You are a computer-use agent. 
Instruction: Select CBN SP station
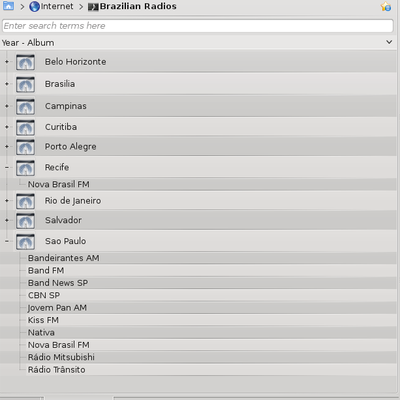click(44, 295)
